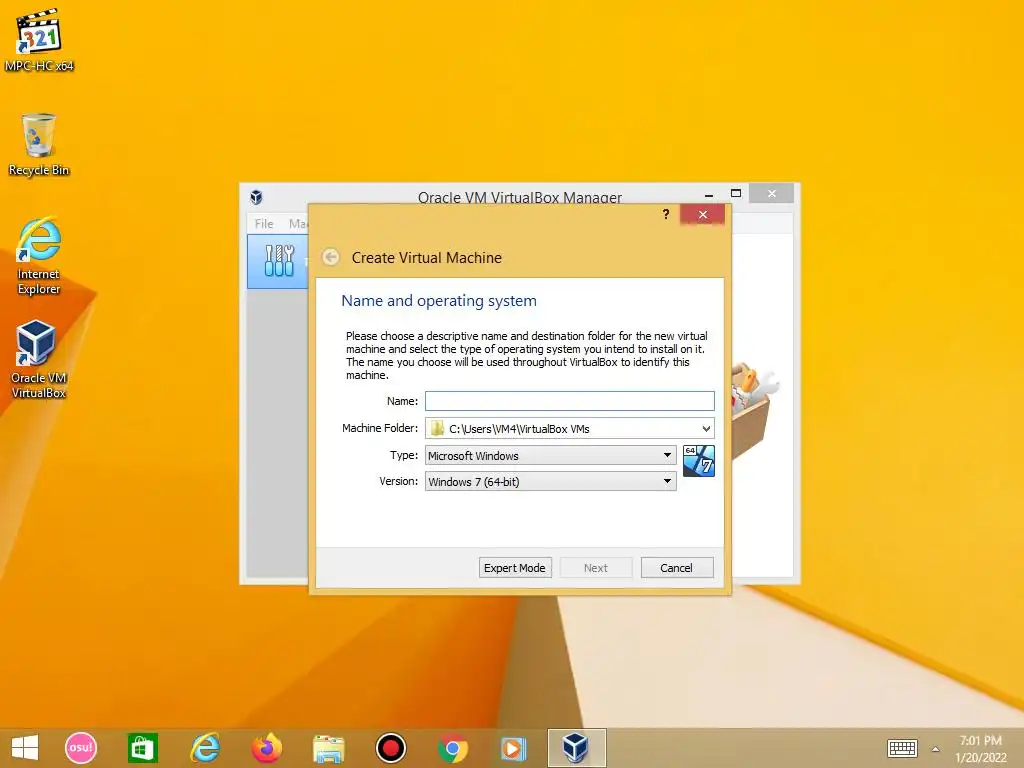This screenshot has width=1024, height=768.
Task: Click the Name input field
Action: coord(569,401)
